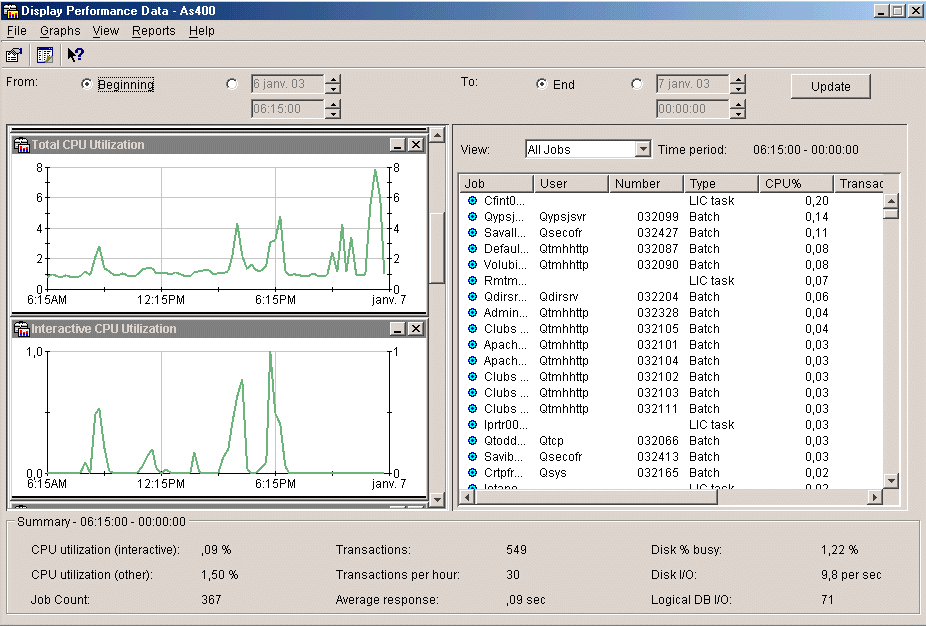
Task: Click the To time field 00:00:00
Action: [x=692, y=109]
